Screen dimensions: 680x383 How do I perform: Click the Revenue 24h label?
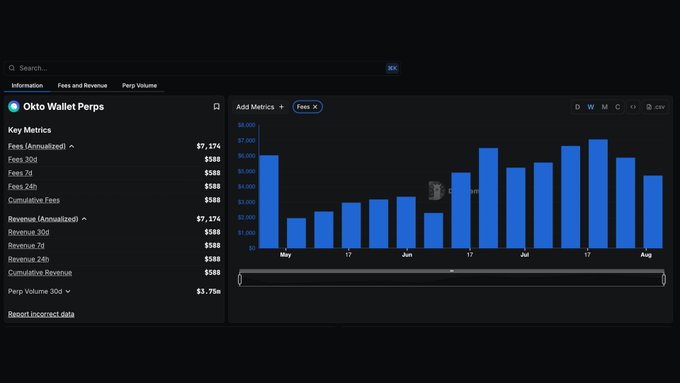coord(29,259)
